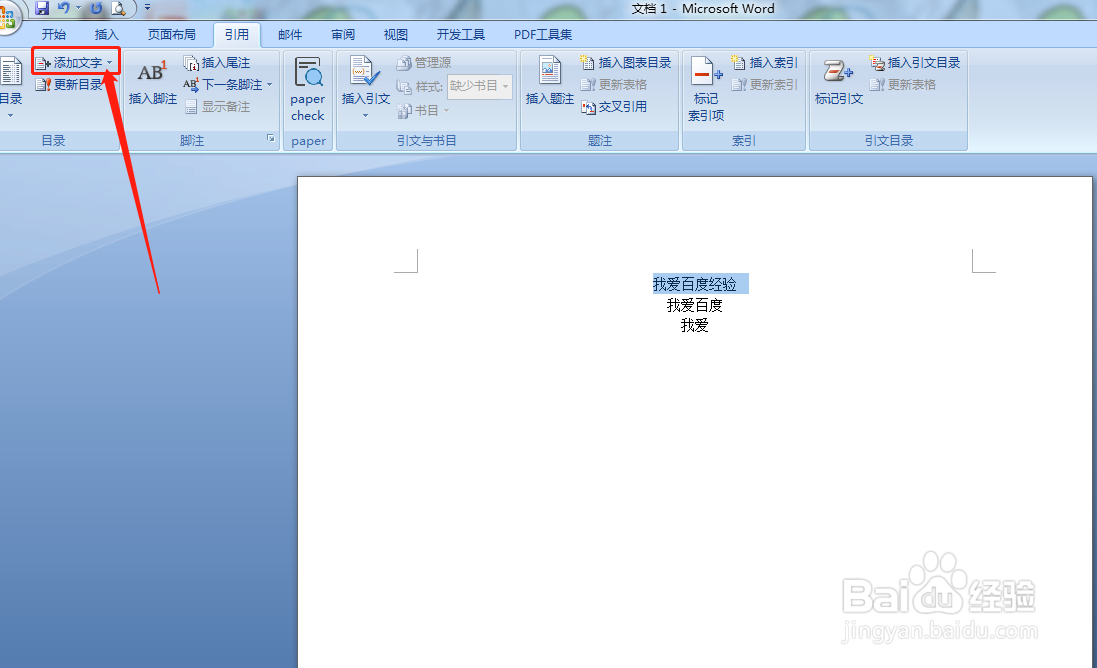Click the last document line 我爱
Screen dimensions: 1097x668
695,325
